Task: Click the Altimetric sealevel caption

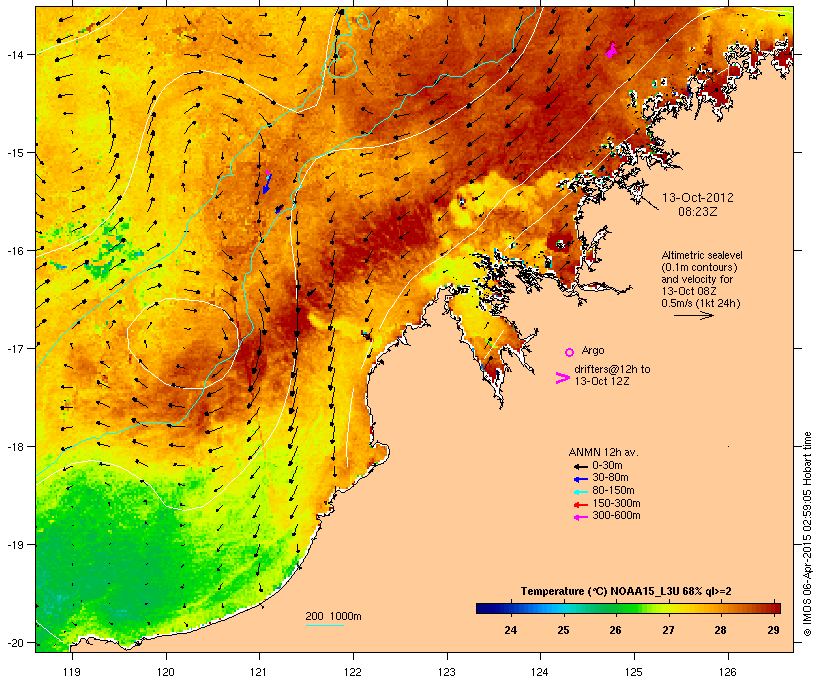Action: (x=702, y=255)
